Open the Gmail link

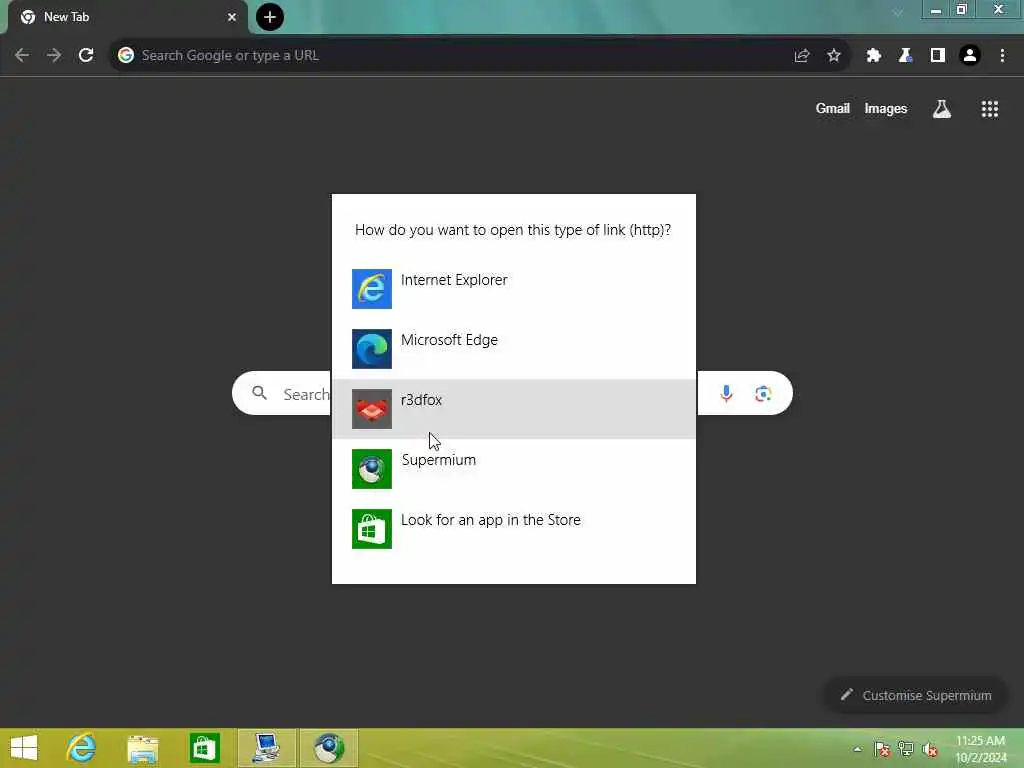tap(833, 108)
